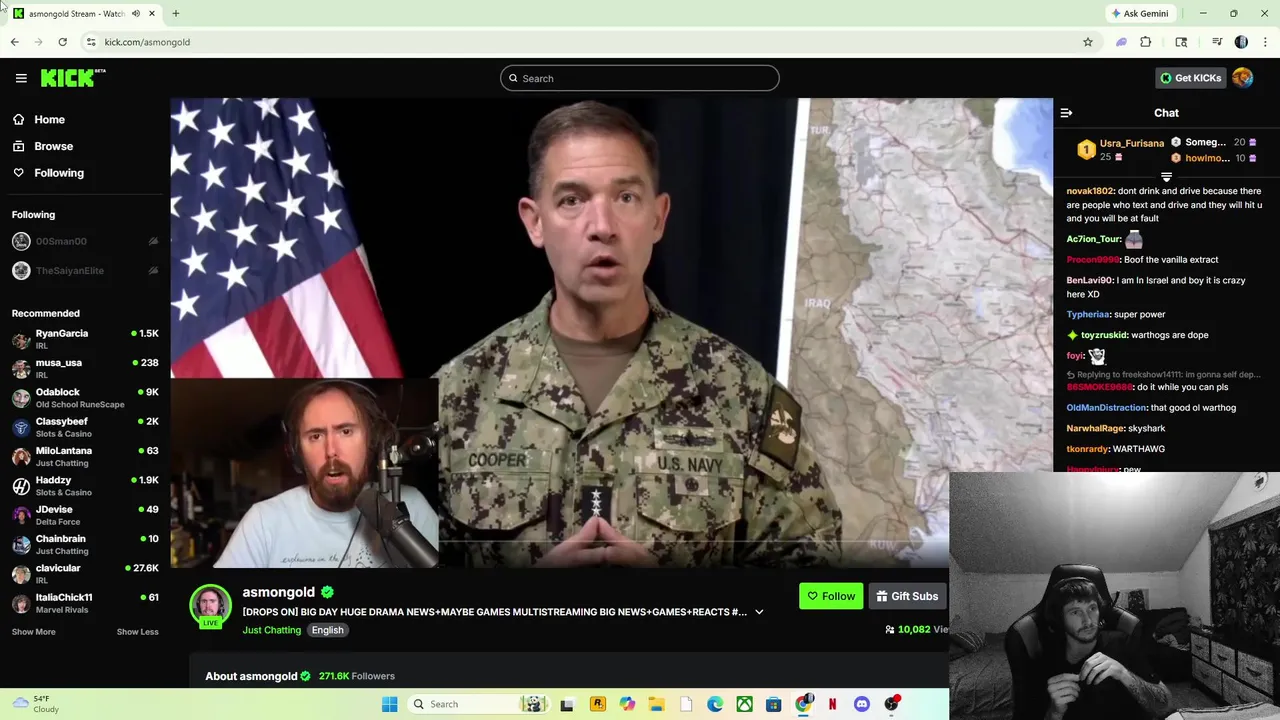Open Discord from the taskbar
1280x720 pixels.
[862, 704]
